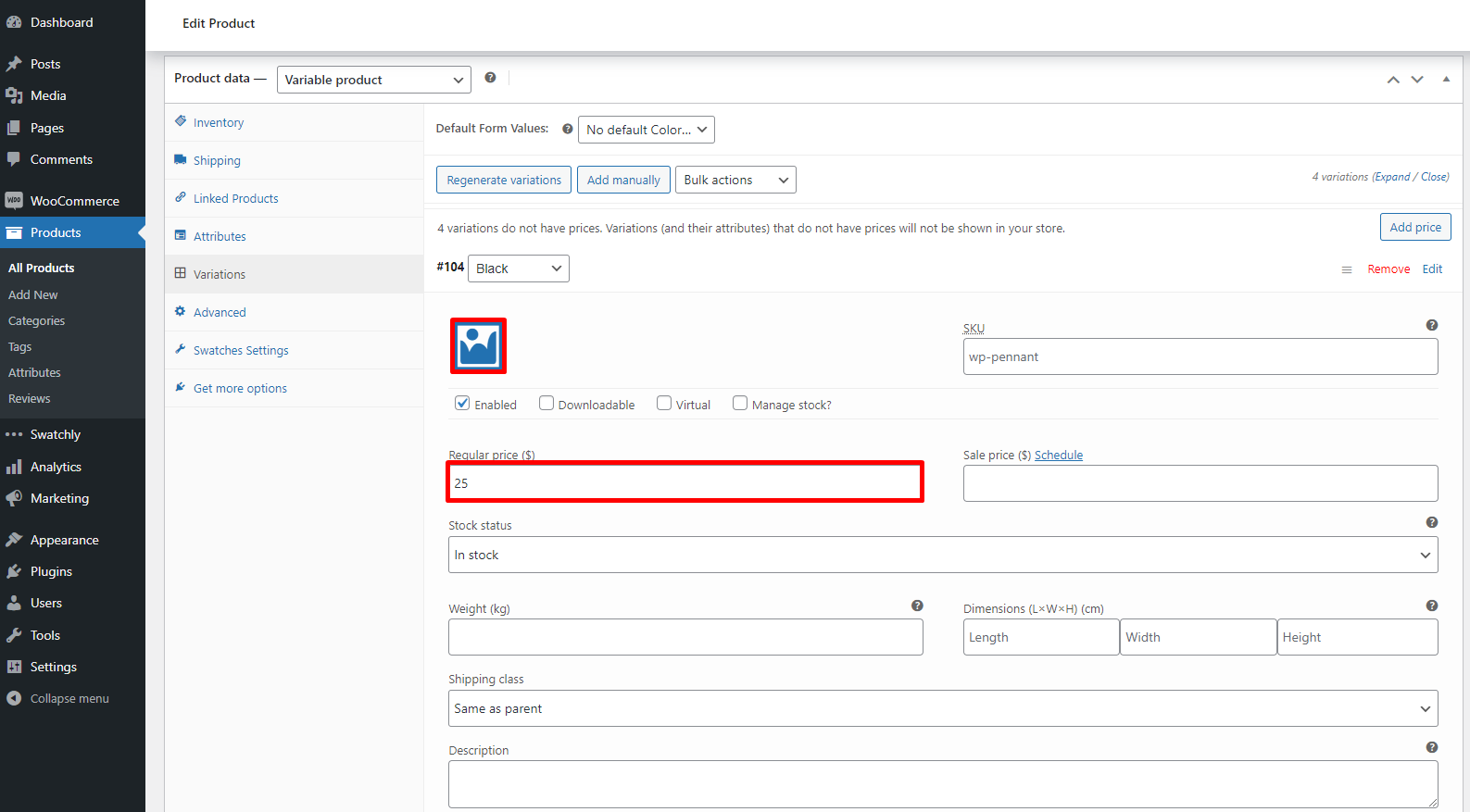The width and height of the screenshot is (1470, 812).
Task: Expand the Stock status dropdown
Action: [x=942, y=555]
